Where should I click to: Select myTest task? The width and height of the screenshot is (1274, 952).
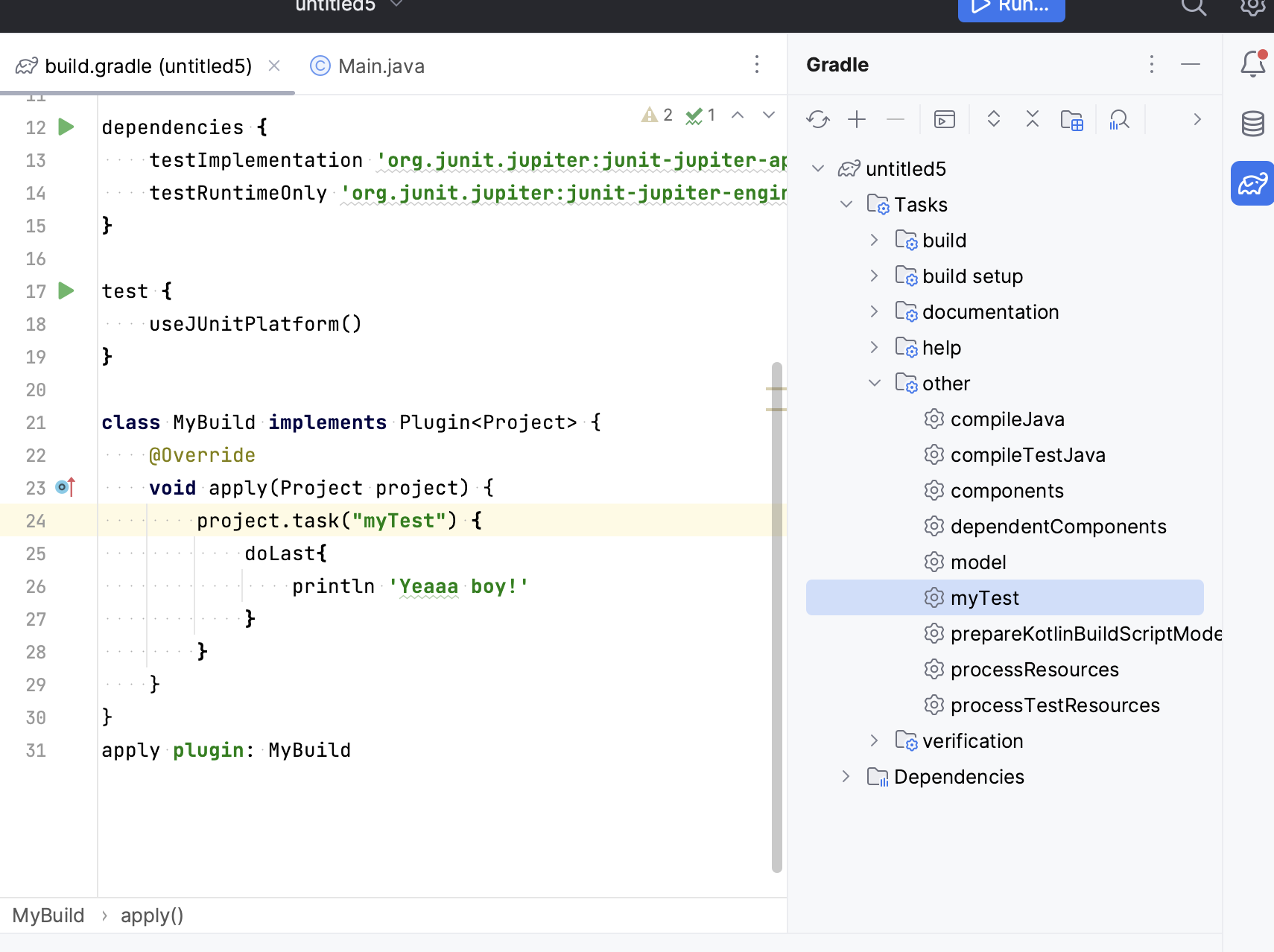coord(1005,597)
